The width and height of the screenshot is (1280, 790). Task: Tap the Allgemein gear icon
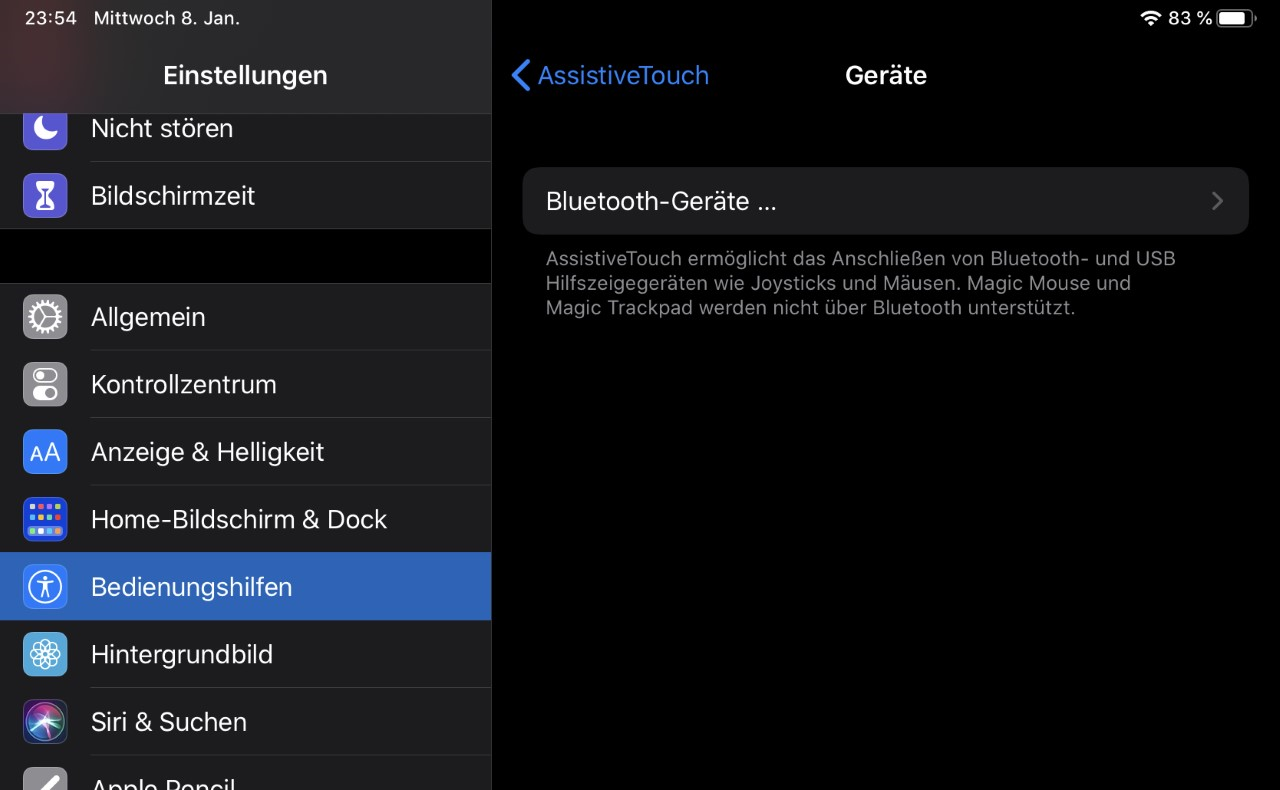click(45, 317)
